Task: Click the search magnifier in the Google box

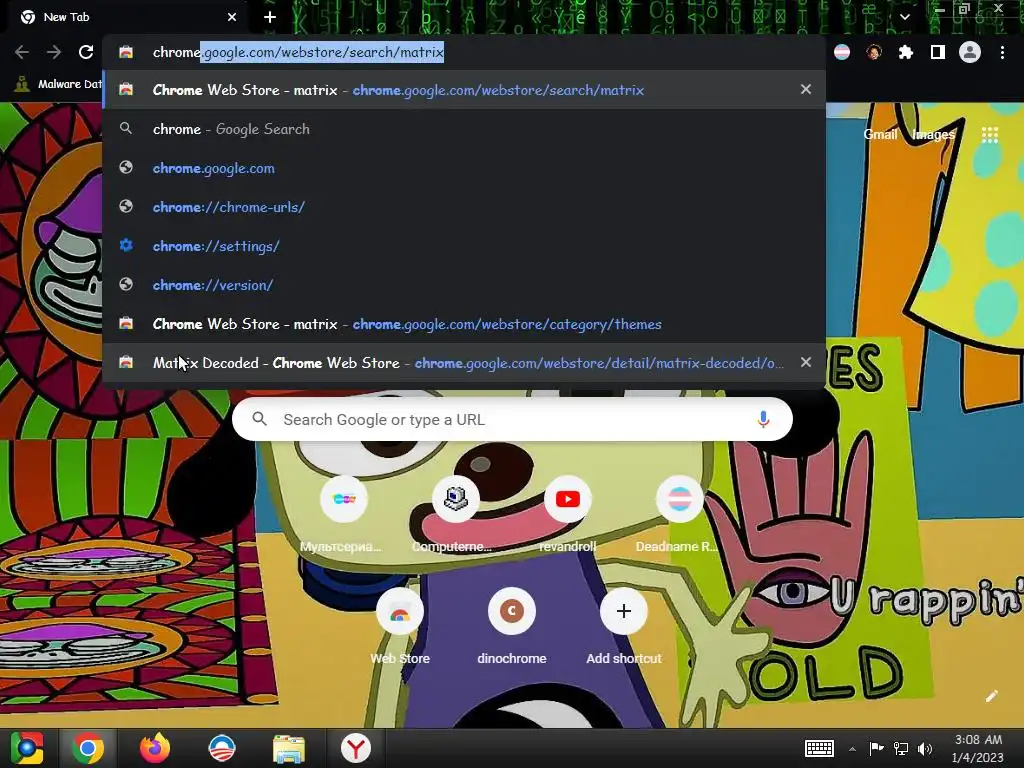Action: [x=259, y=419]
